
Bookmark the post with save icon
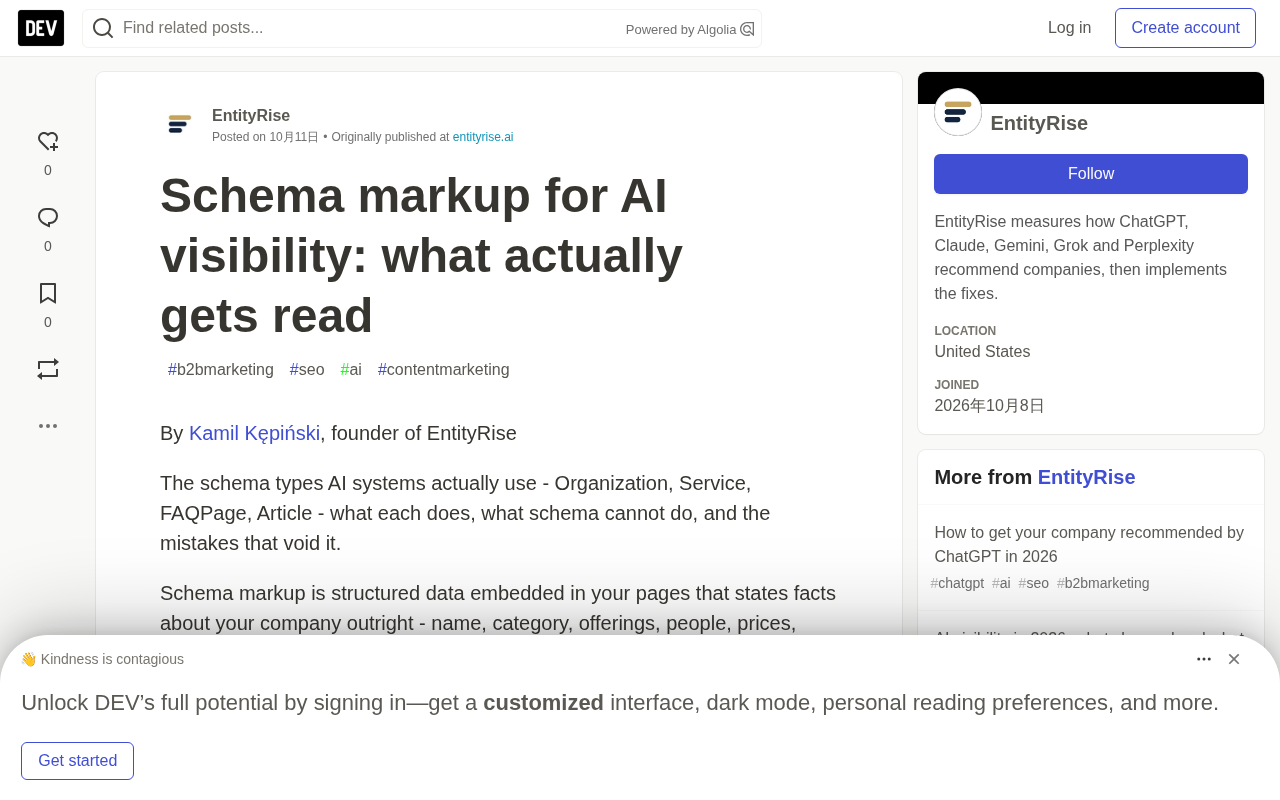48,293
